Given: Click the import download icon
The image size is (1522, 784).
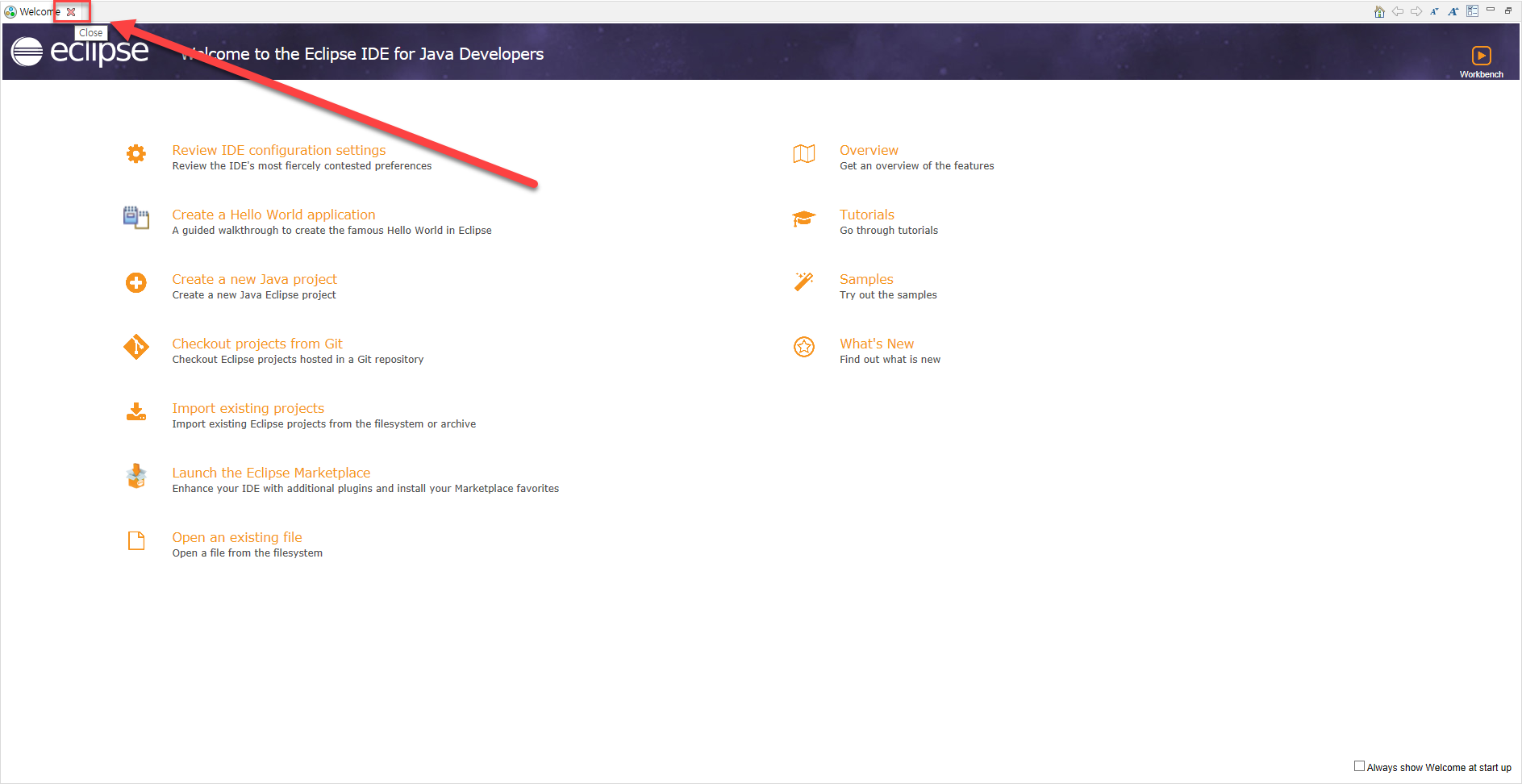Looking at the screenshot, I should (136, 412).
